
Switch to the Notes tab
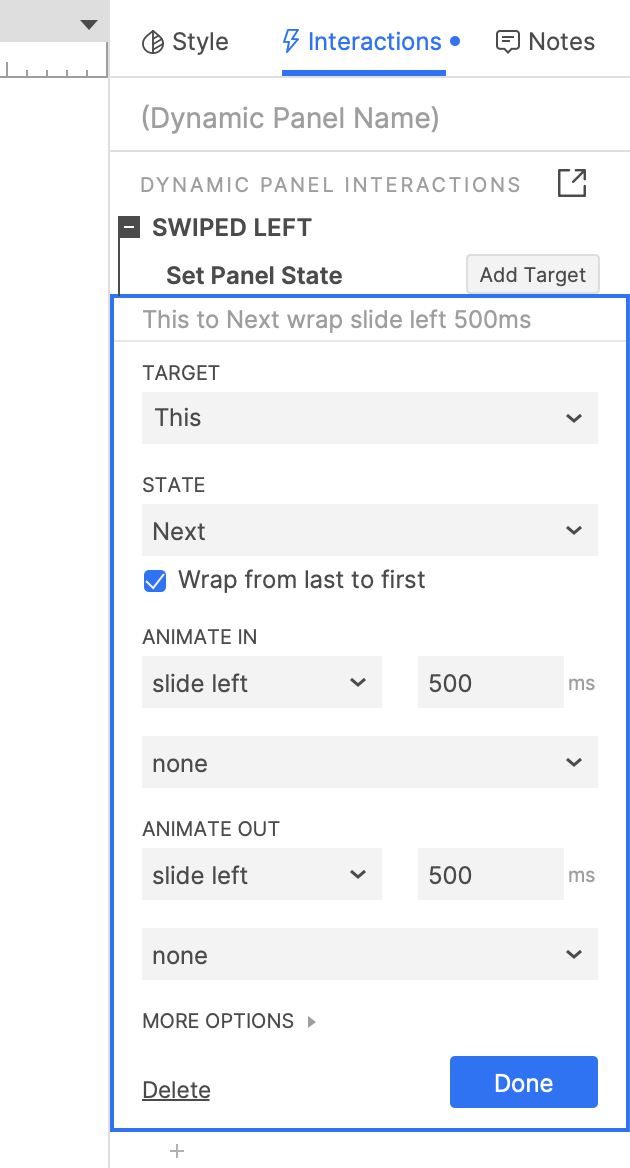(545, 42)
